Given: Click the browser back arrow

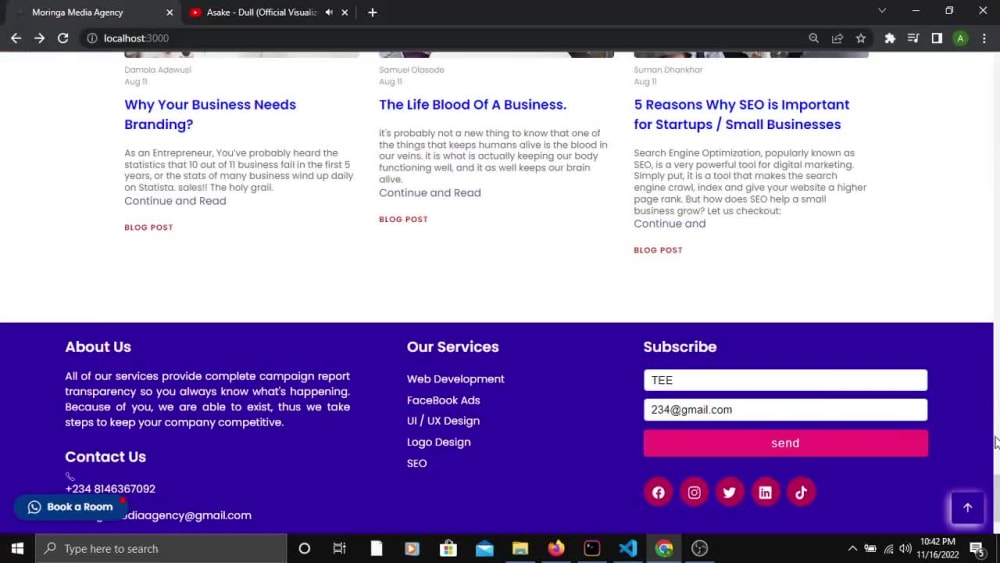Looking at the screenshot, I should click(16, 38).
